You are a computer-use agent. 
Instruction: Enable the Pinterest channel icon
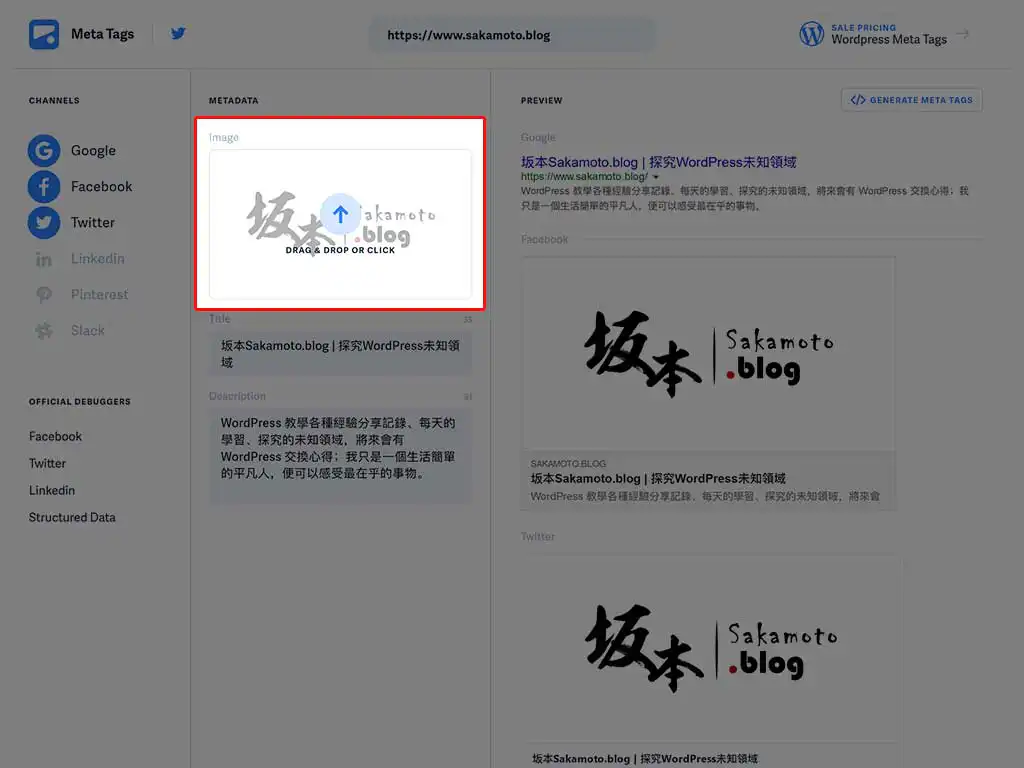tap(43, 295)
